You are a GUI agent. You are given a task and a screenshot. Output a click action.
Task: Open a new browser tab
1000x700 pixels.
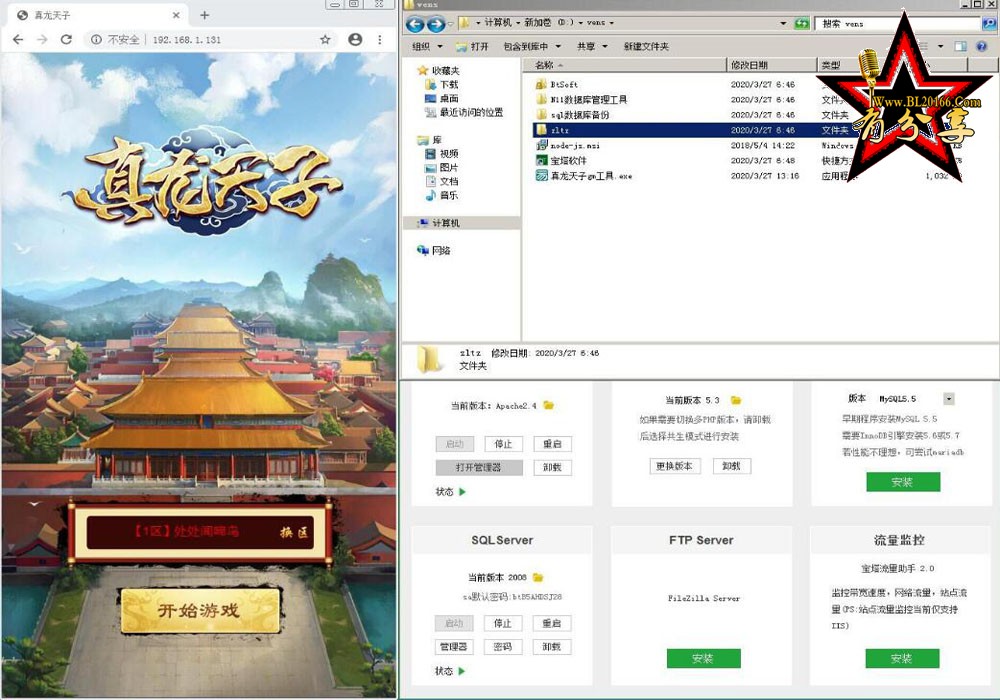tap(205, 15)
